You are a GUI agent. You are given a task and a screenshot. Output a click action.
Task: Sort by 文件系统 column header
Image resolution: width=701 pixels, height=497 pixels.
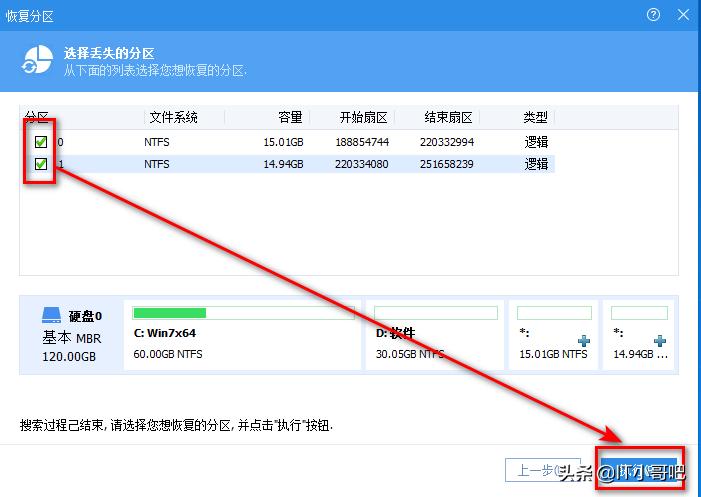click(173, 118)
